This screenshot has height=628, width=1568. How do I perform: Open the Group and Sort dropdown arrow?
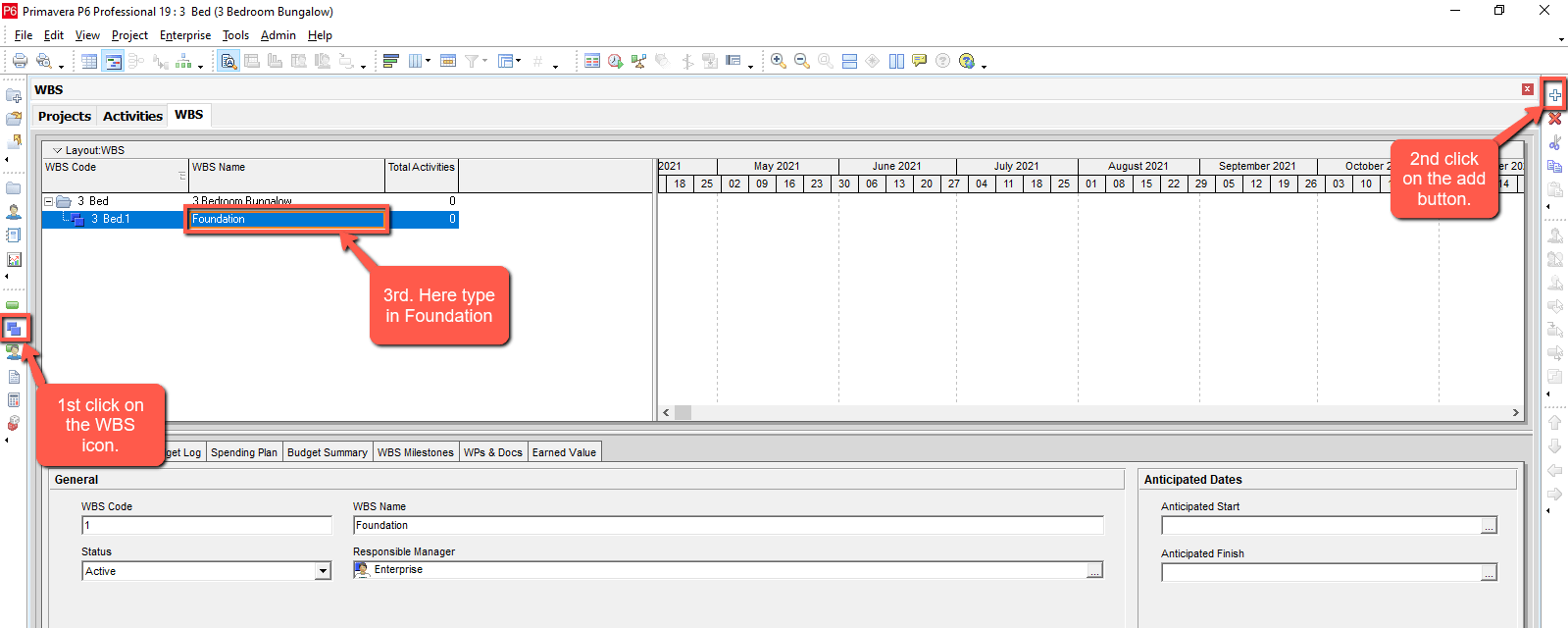coord(518,61)
